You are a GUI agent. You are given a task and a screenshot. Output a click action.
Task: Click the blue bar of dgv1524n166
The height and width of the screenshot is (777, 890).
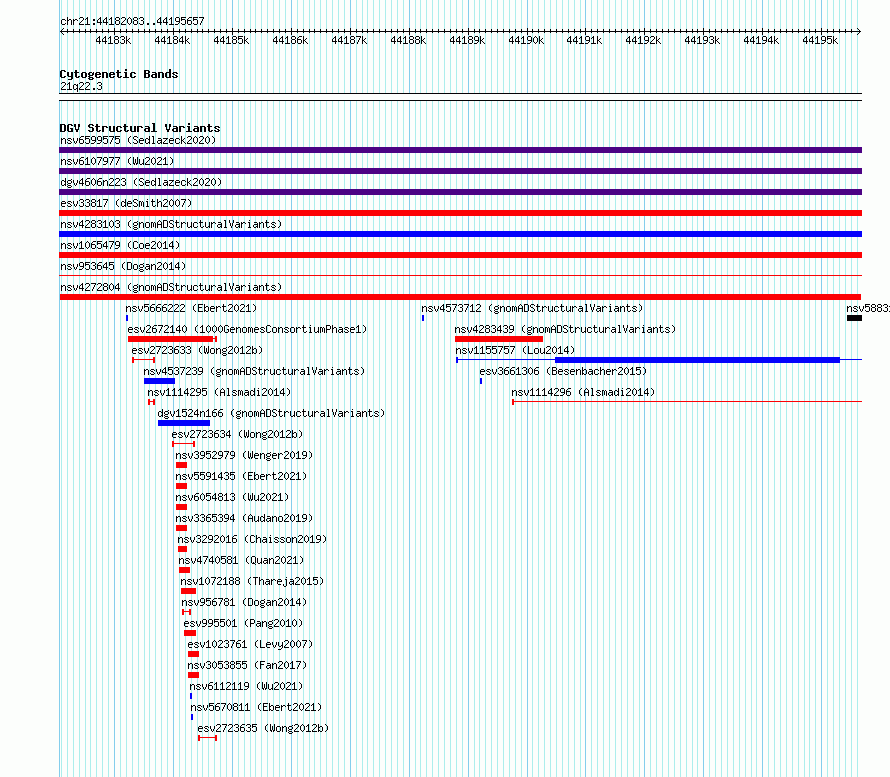[x=184, y=423]
